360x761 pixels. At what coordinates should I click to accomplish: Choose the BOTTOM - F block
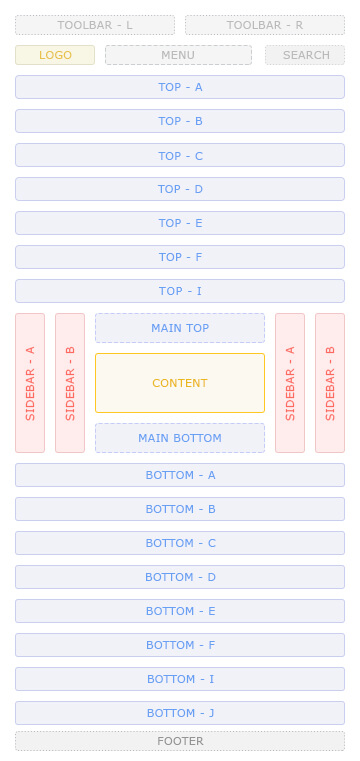(x=180, y=645)
